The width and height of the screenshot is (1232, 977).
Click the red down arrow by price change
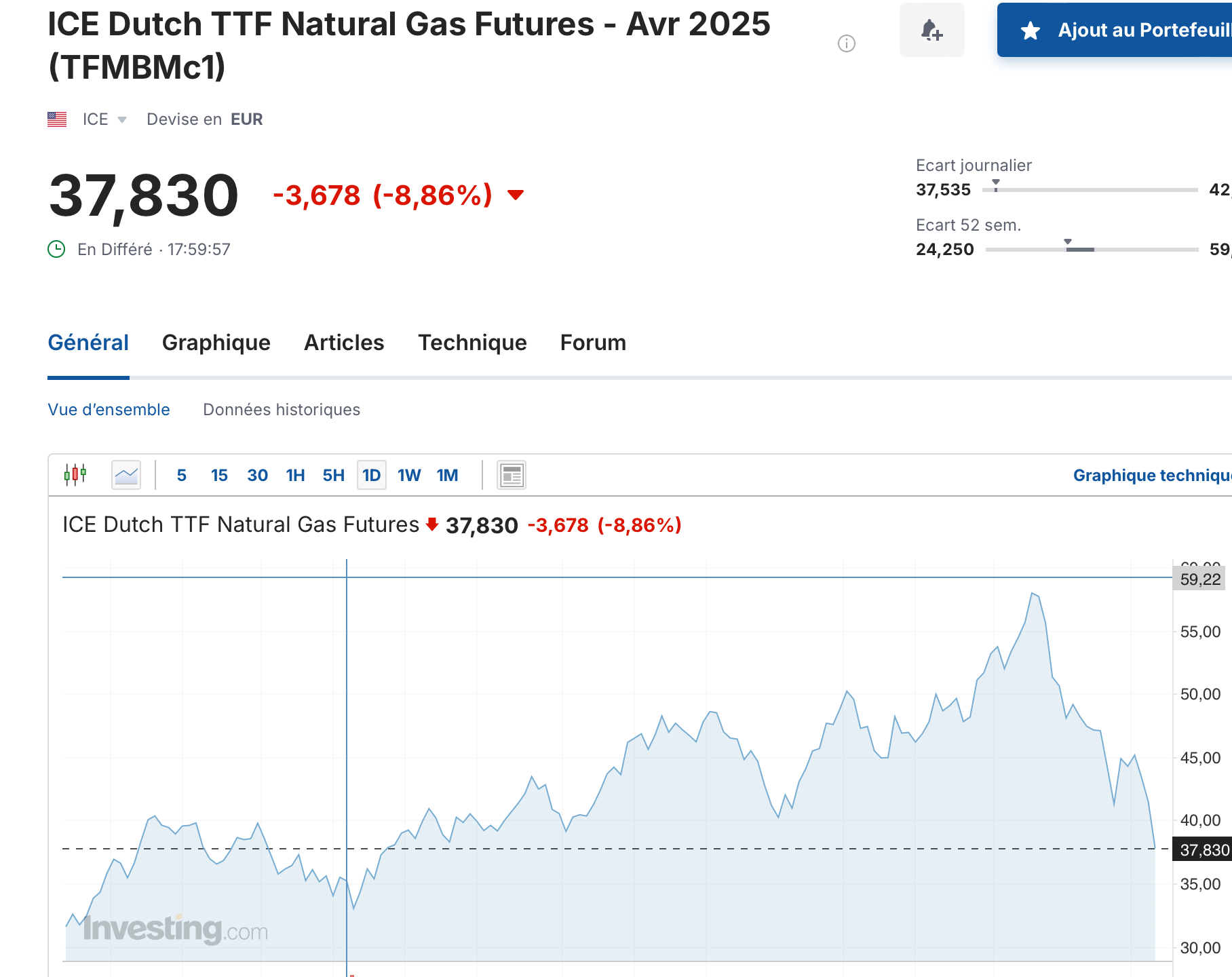pos(516,195)
